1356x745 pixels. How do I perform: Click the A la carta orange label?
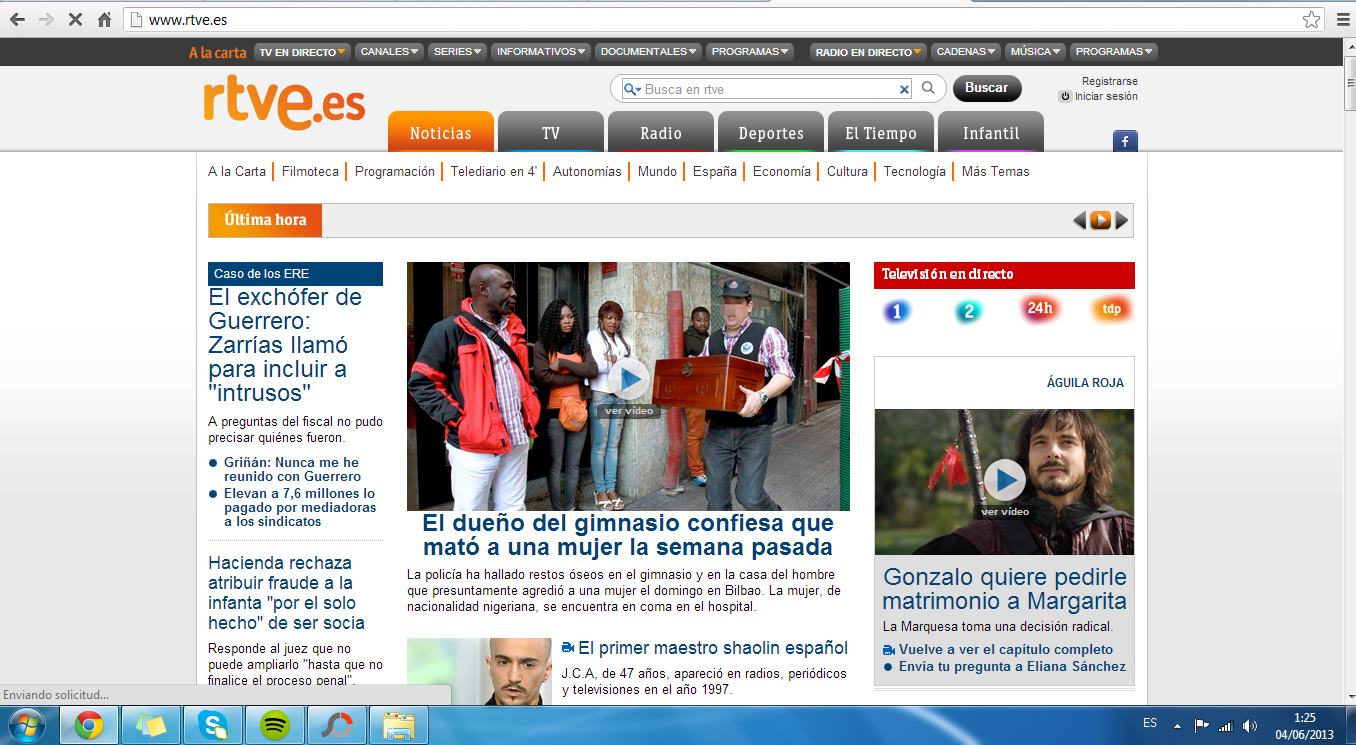coord(217,52)
